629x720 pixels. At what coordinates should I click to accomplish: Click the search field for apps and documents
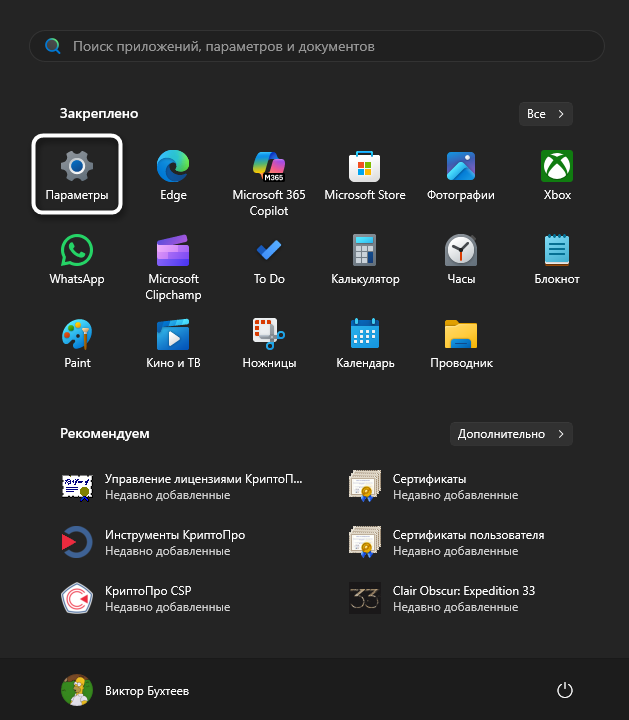(x=317, y=46)
